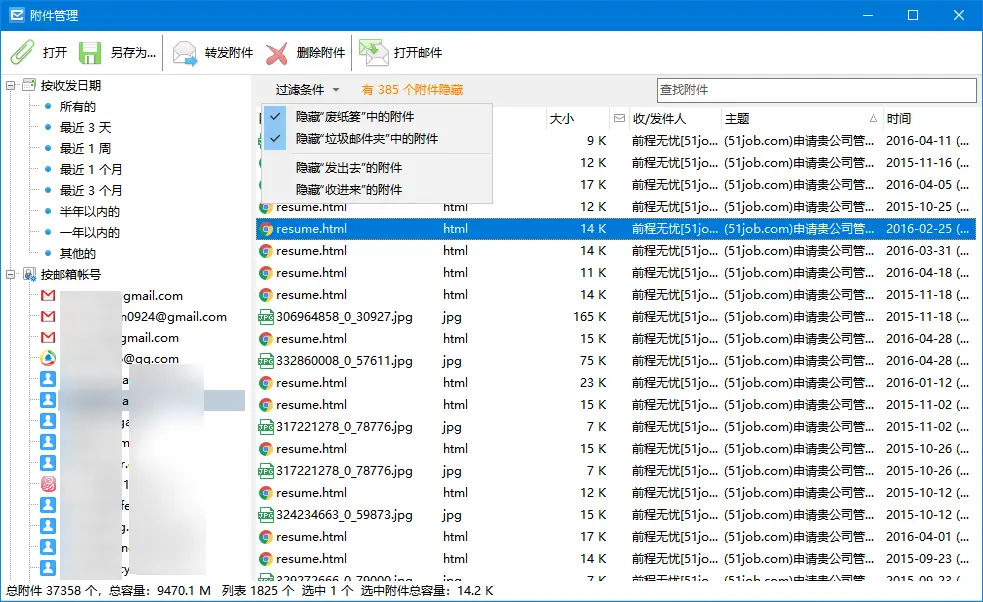Select 332860008_0_57611.jpg file

click(344, 361)
